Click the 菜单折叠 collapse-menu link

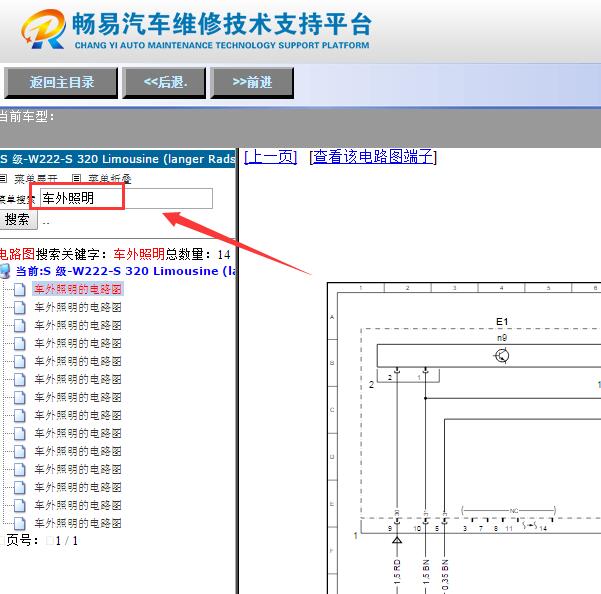tap(110, 179)
